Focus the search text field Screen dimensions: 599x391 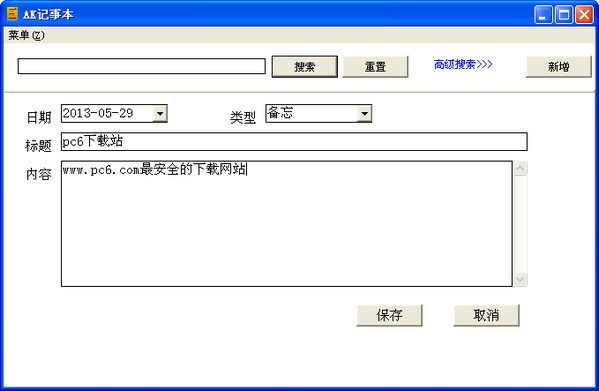pyautogui.click(x=141, y=66)
